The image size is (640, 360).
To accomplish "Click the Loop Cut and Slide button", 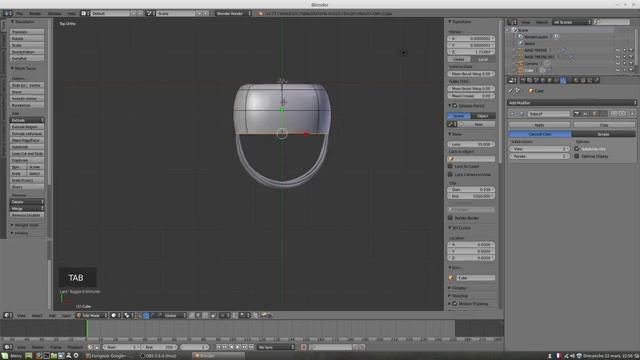I will (x=27, y=153).
